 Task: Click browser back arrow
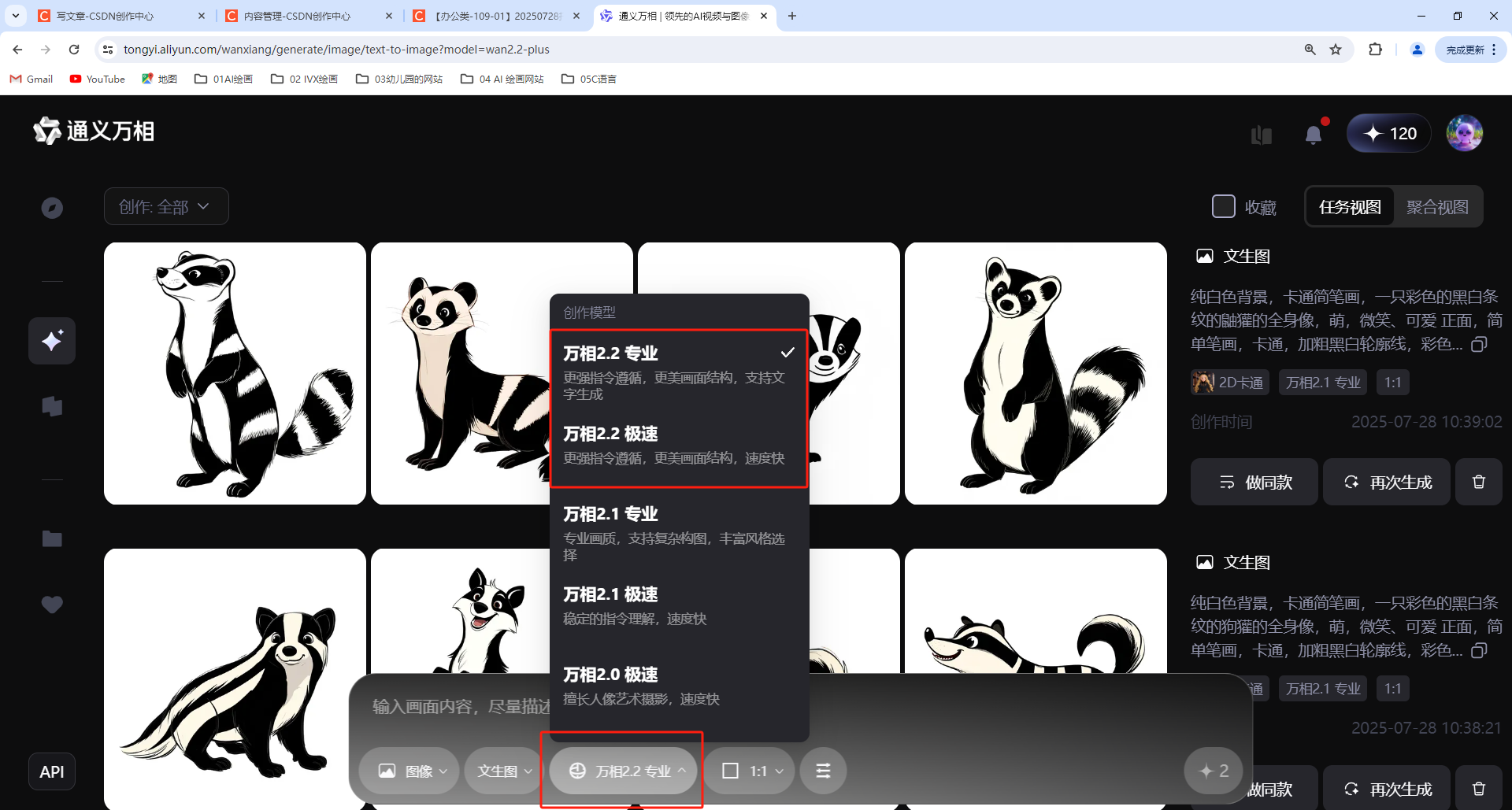pyautogui.click(x=17, y=50)
